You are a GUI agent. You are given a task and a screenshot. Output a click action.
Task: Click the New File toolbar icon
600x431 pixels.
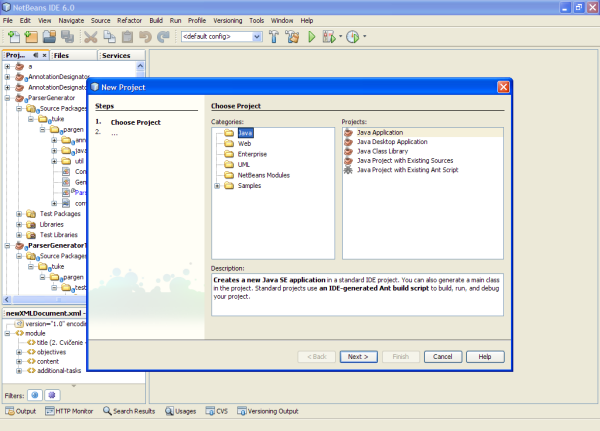tap(12, 37)
